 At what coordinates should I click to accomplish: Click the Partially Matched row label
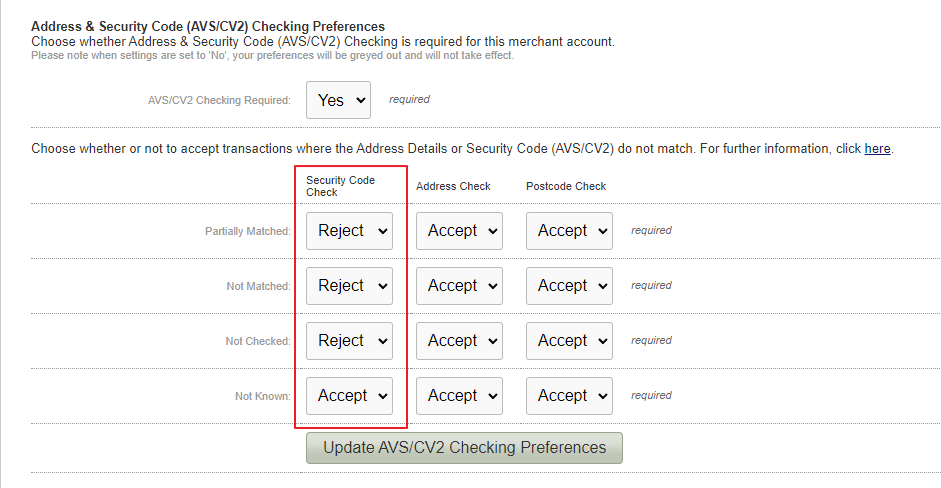pos(248,231)
